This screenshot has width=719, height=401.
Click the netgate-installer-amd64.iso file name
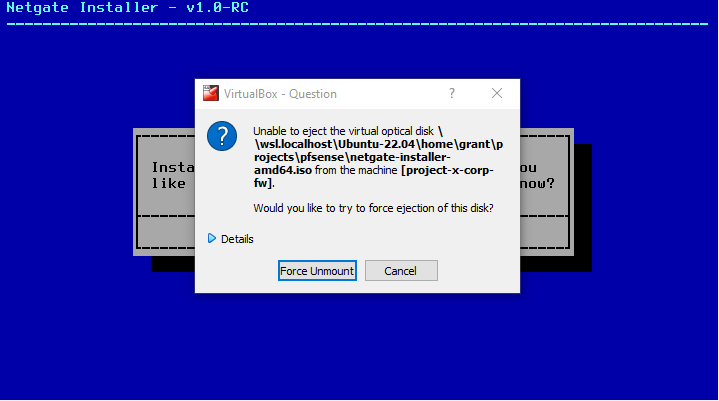tap(352, 164)
